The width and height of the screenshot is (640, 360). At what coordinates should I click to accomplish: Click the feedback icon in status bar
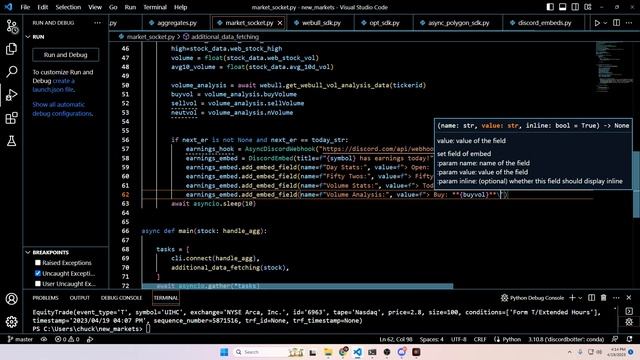coord(615,339)
